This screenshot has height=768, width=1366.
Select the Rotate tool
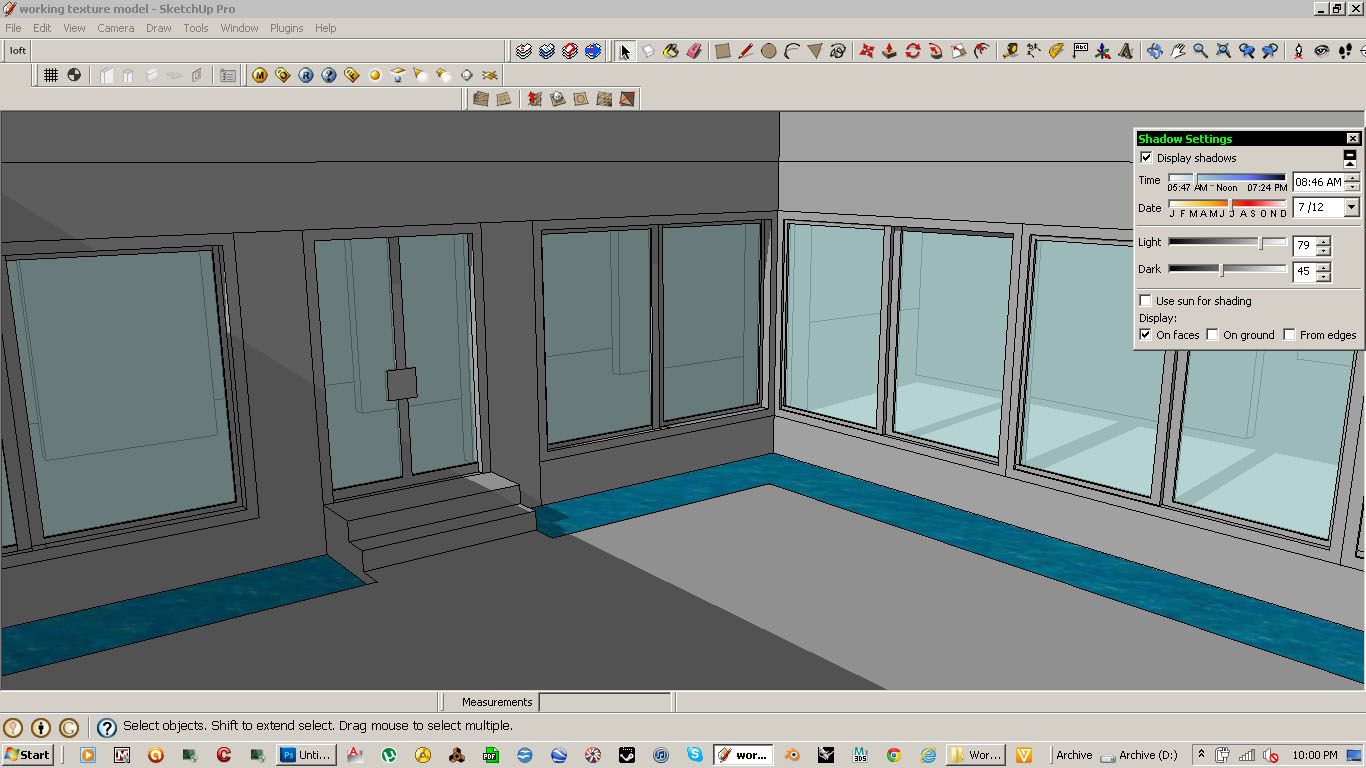[x=913, y=51]
